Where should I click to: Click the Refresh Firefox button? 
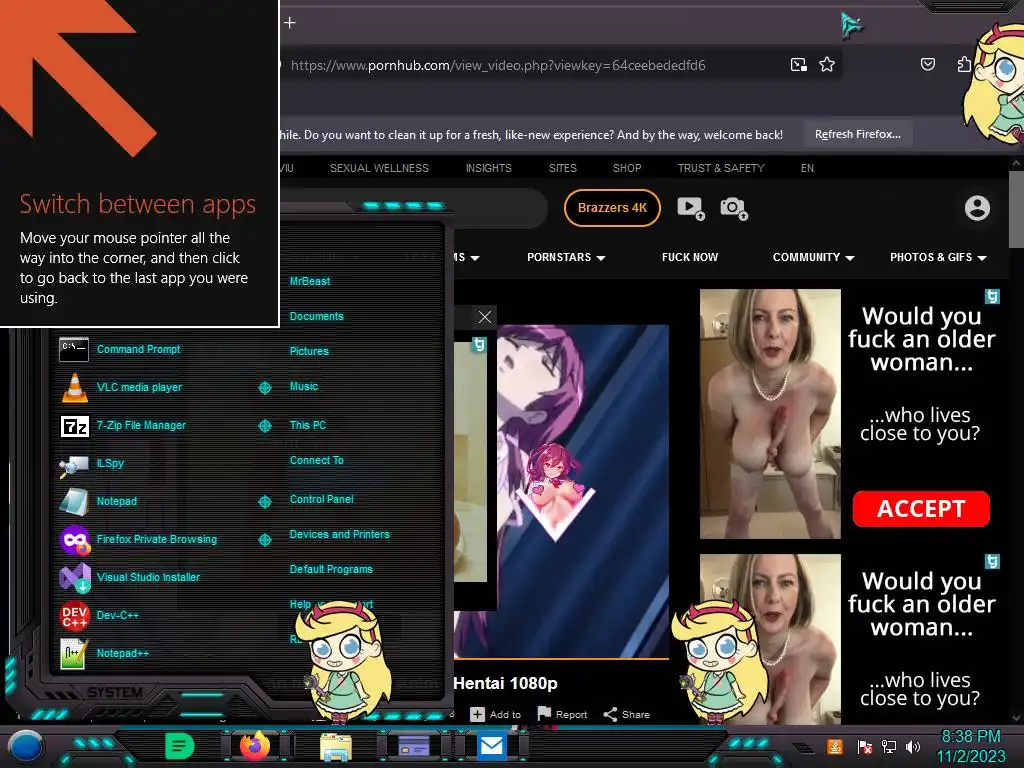[857, 134]
